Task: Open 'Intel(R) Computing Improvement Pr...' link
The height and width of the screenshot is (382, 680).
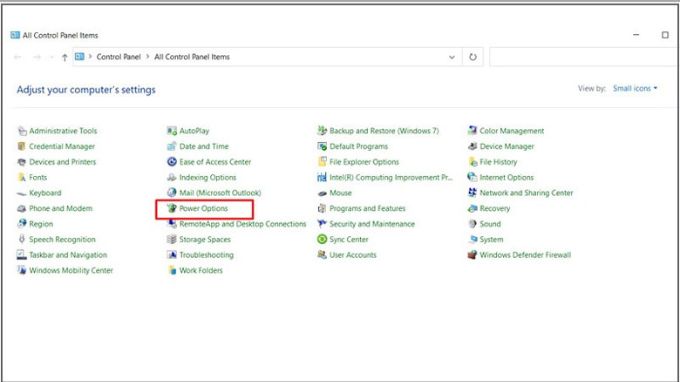Action: (x=391, y=177)
